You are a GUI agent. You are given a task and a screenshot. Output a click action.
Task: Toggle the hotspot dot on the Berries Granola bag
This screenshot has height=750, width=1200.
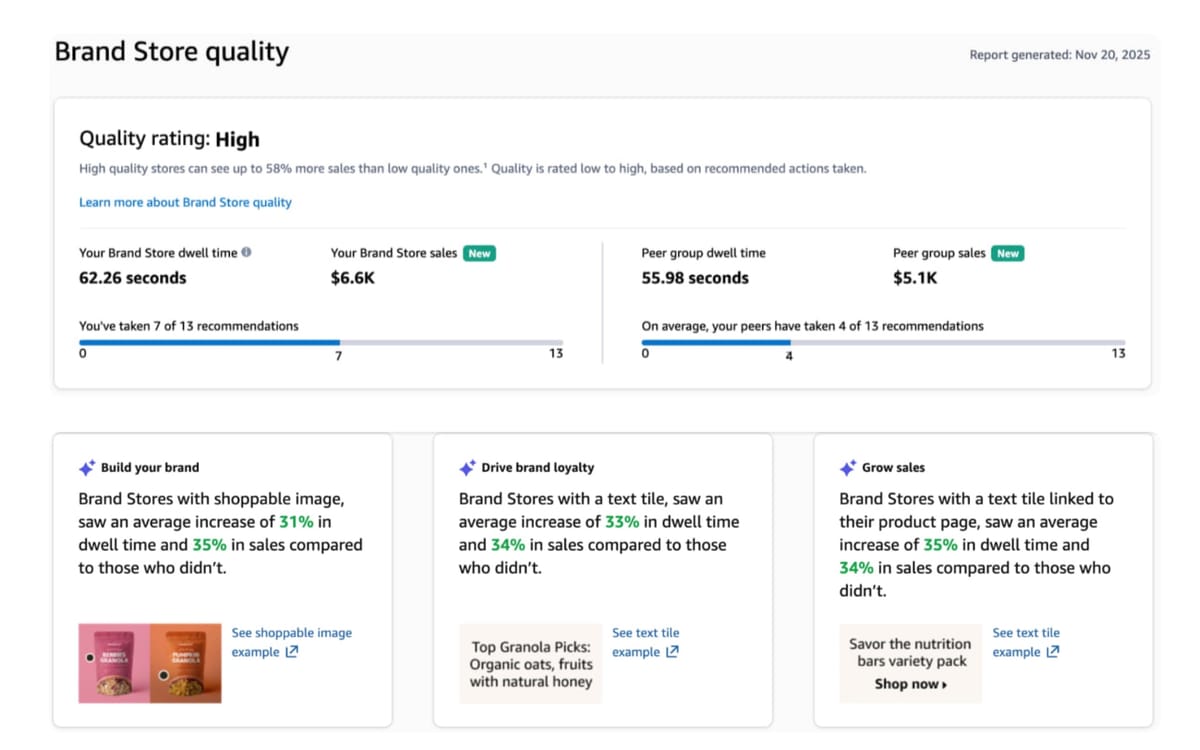point(88,659)
